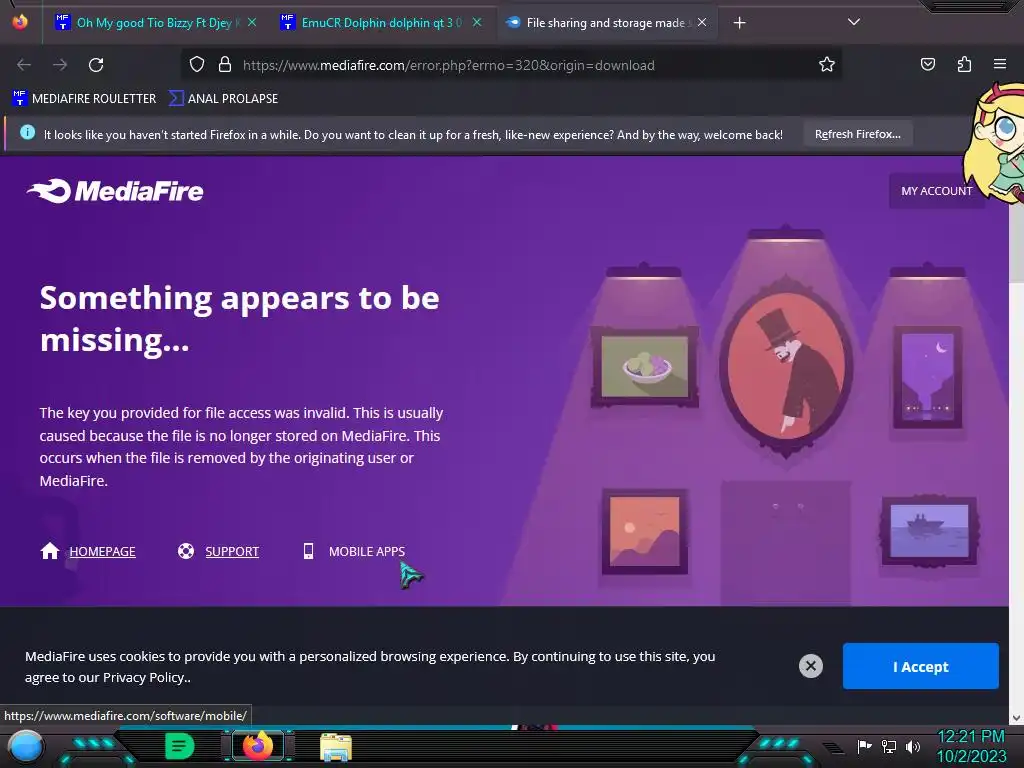Reload the current page
This screenshot has height=768, width=1024.
[x=96, y=65]
